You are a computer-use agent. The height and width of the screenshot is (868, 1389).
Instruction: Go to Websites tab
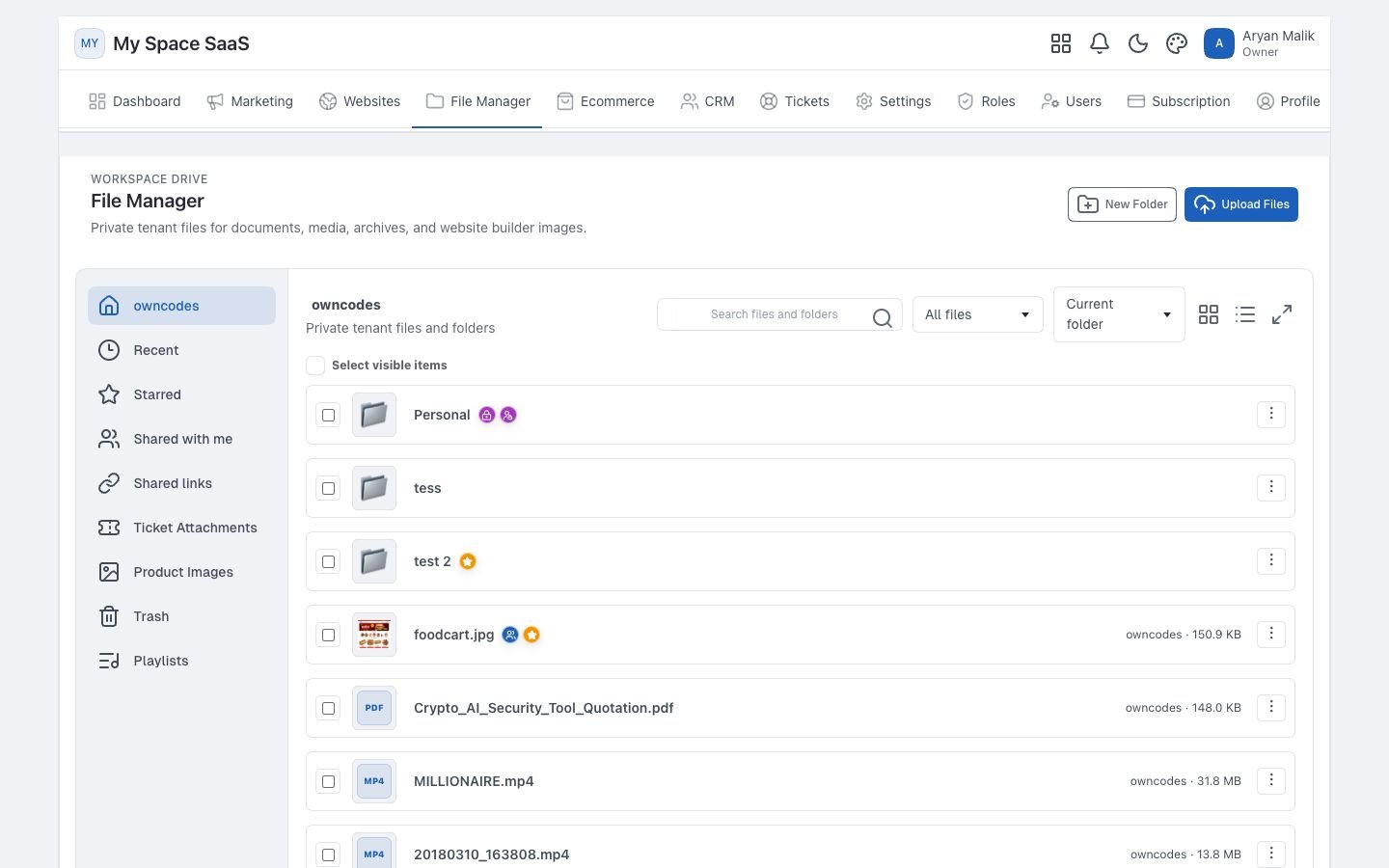click(360, 101)
